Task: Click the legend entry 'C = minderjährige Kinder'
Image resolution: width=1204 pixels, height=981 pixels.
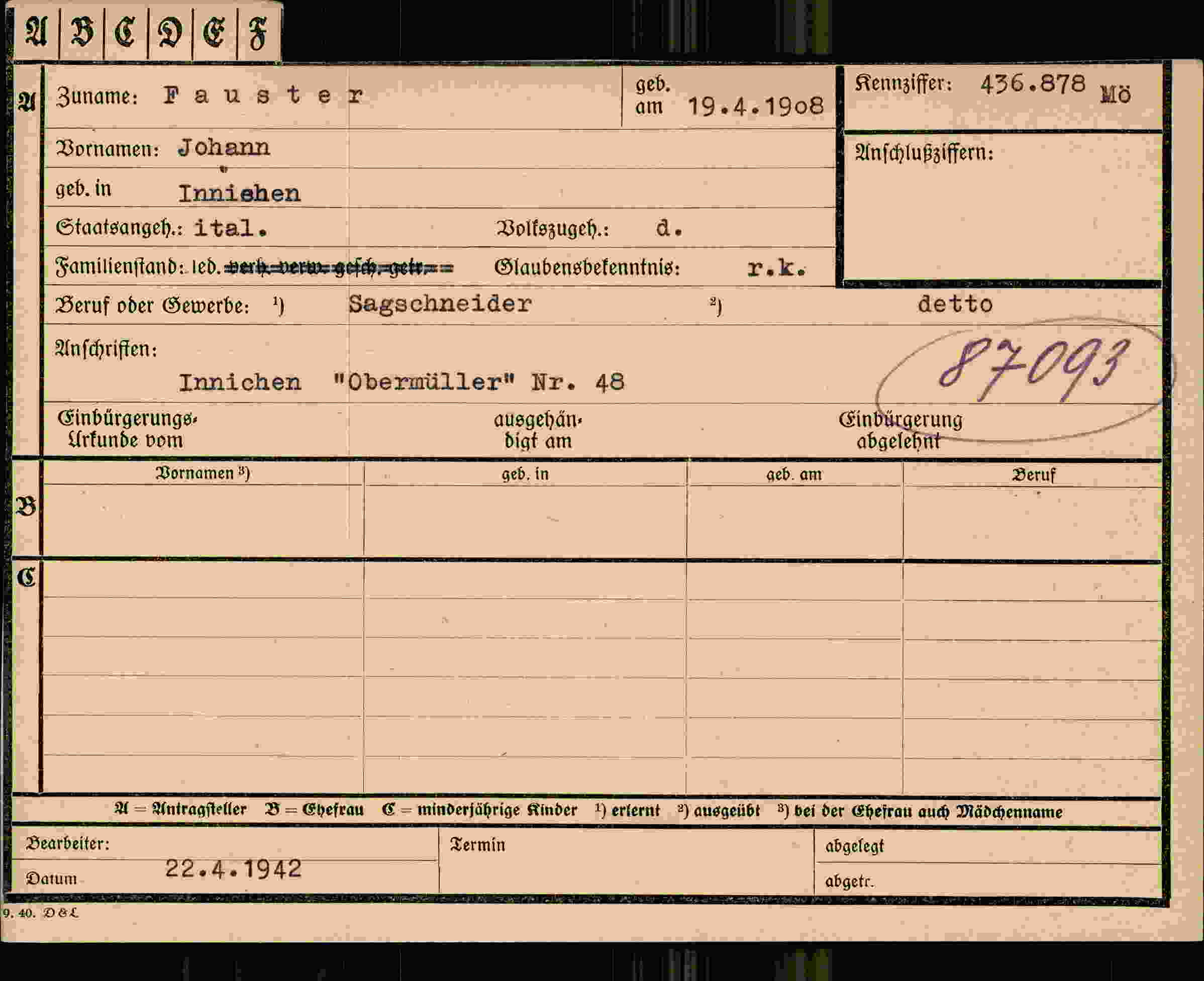Action: pos(480,810)
